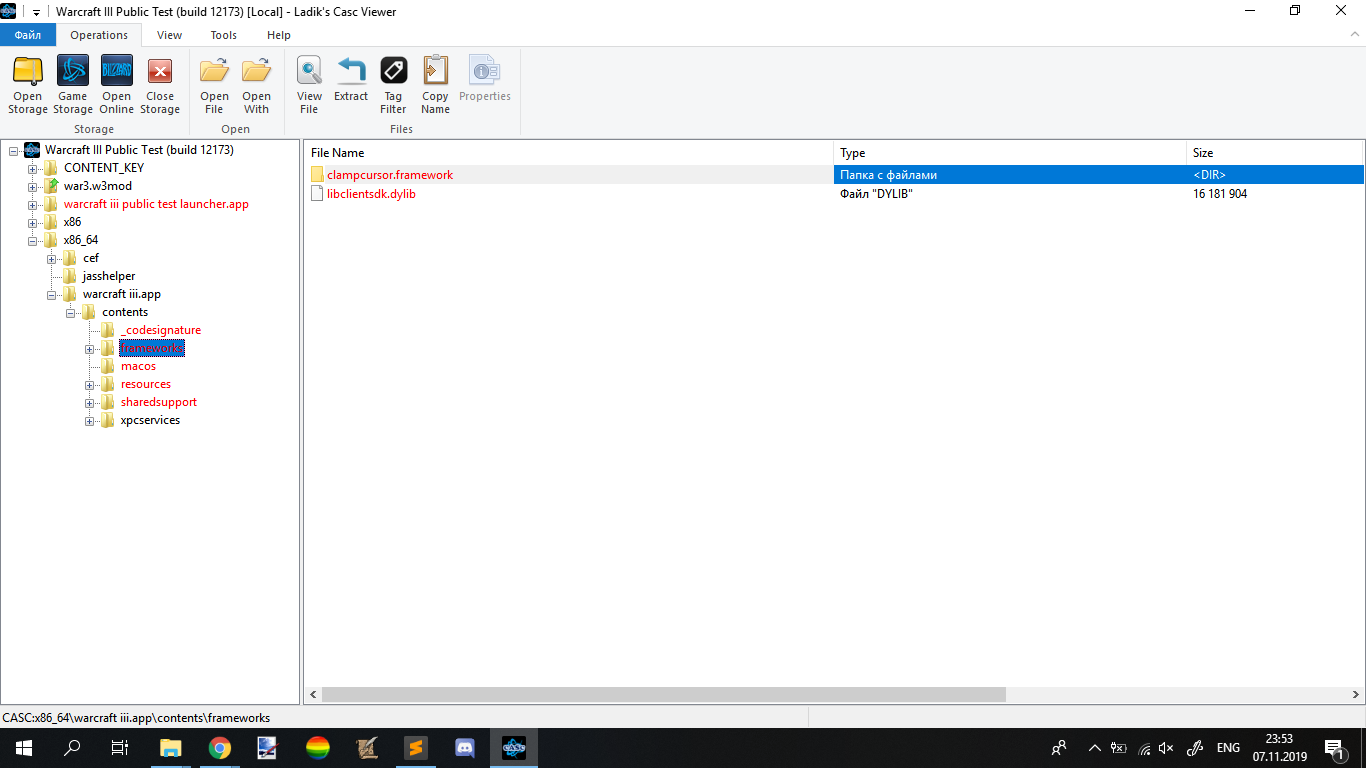Click the file list scroll left arrow

[313, 694]
